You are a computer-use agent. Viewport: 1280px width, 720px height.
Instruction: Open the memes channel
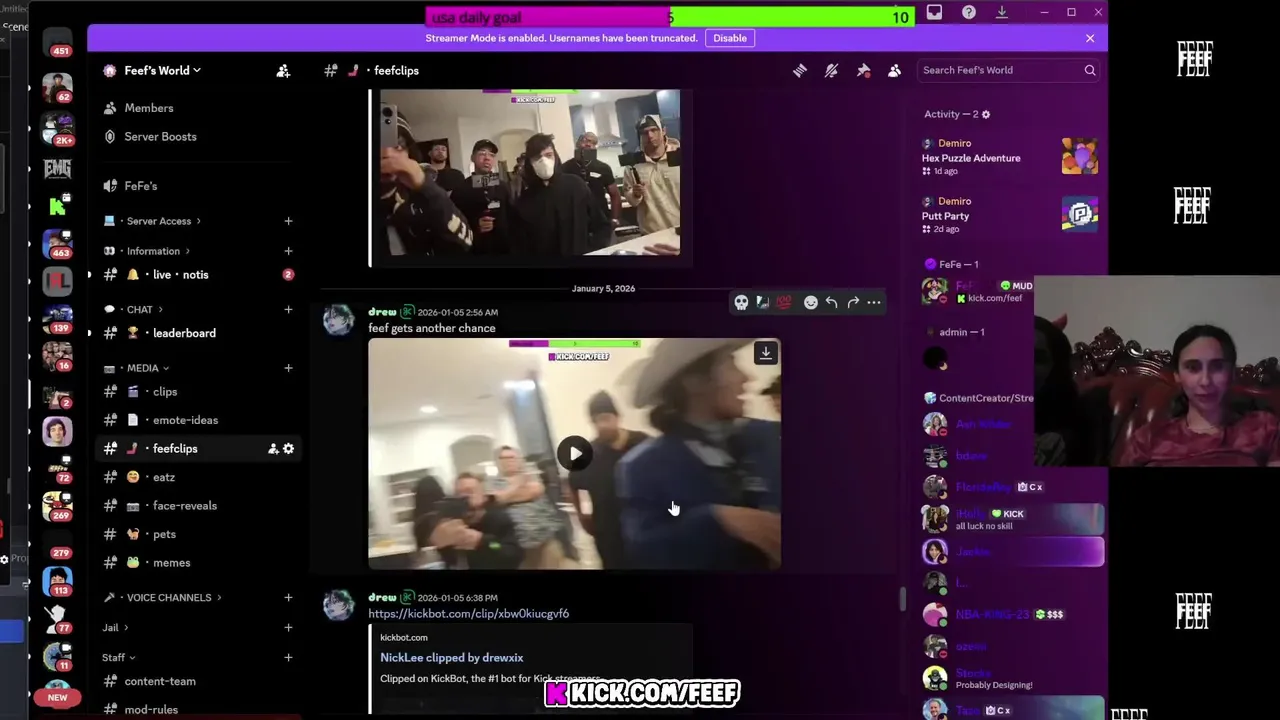pos(196,563)
